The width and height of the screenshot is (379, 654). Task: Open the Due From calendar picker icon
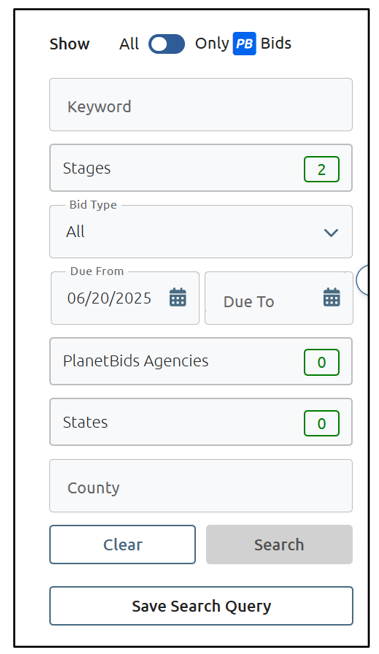[x=178, y=297]
